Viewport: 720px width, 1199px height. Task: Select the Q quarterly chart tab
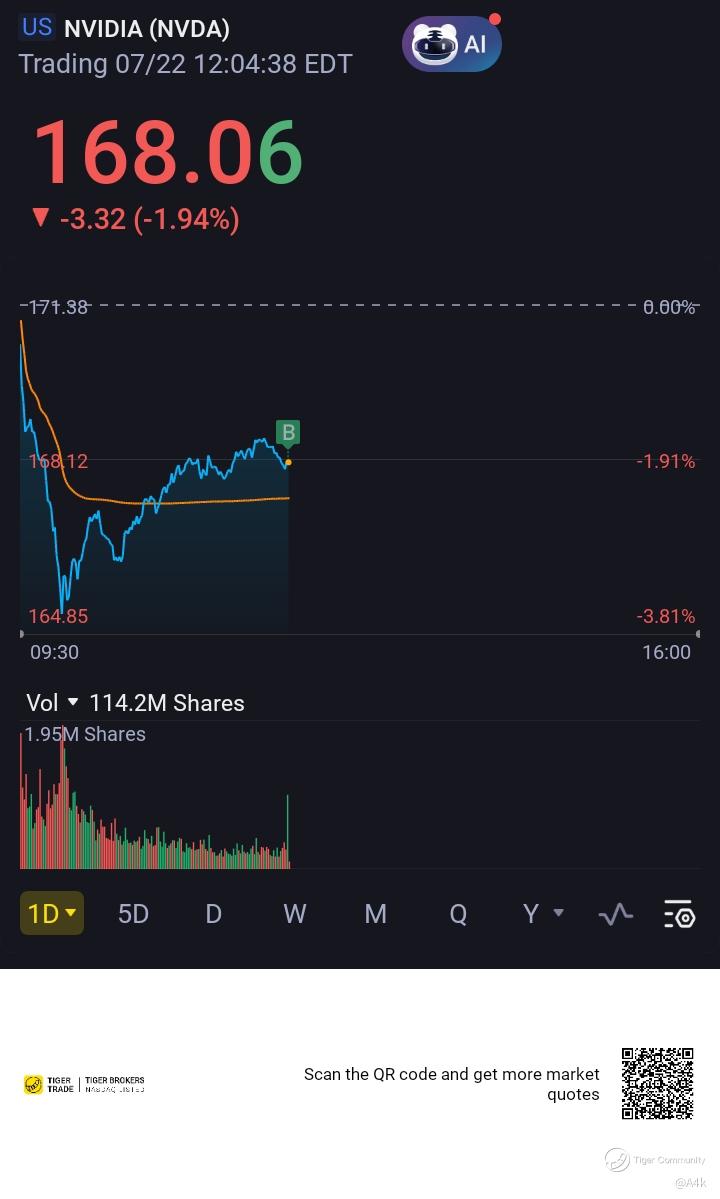(x=458, y=914)
